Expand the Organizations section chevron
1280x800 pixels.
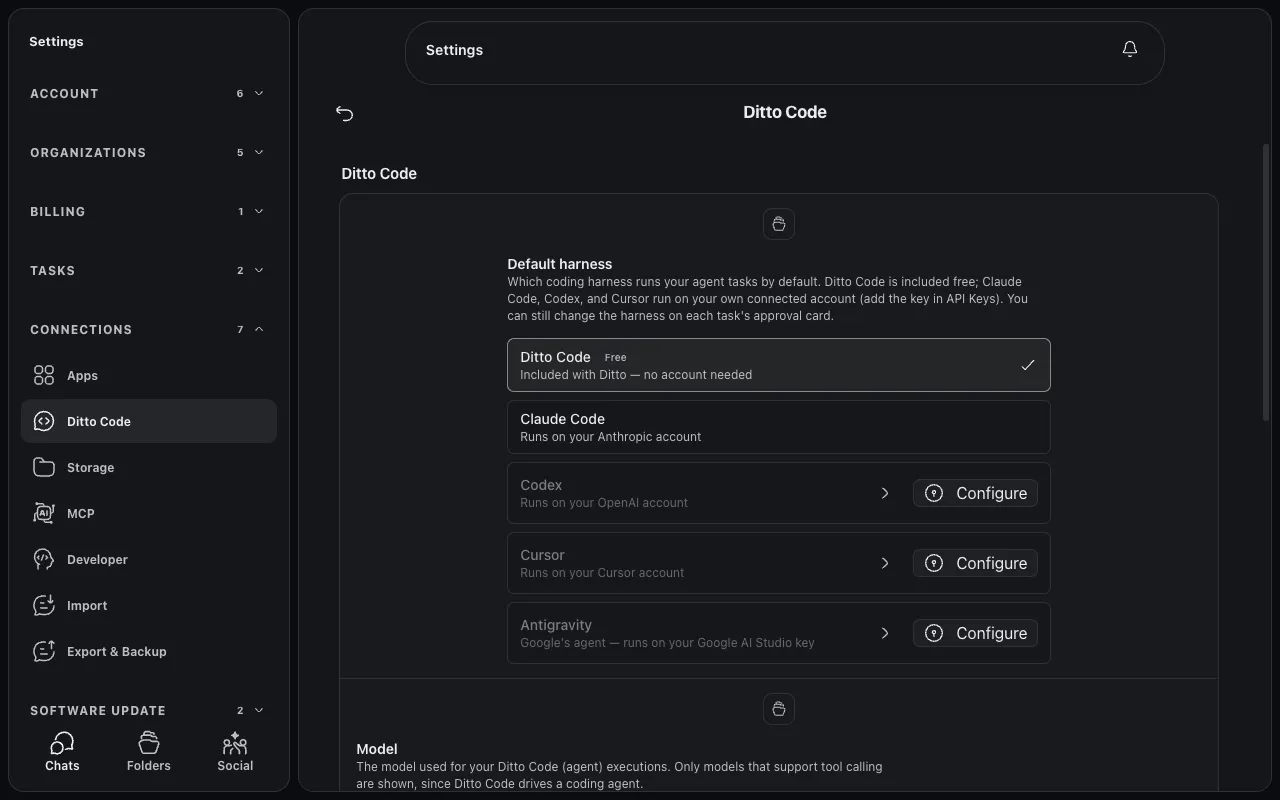[259, 152]
